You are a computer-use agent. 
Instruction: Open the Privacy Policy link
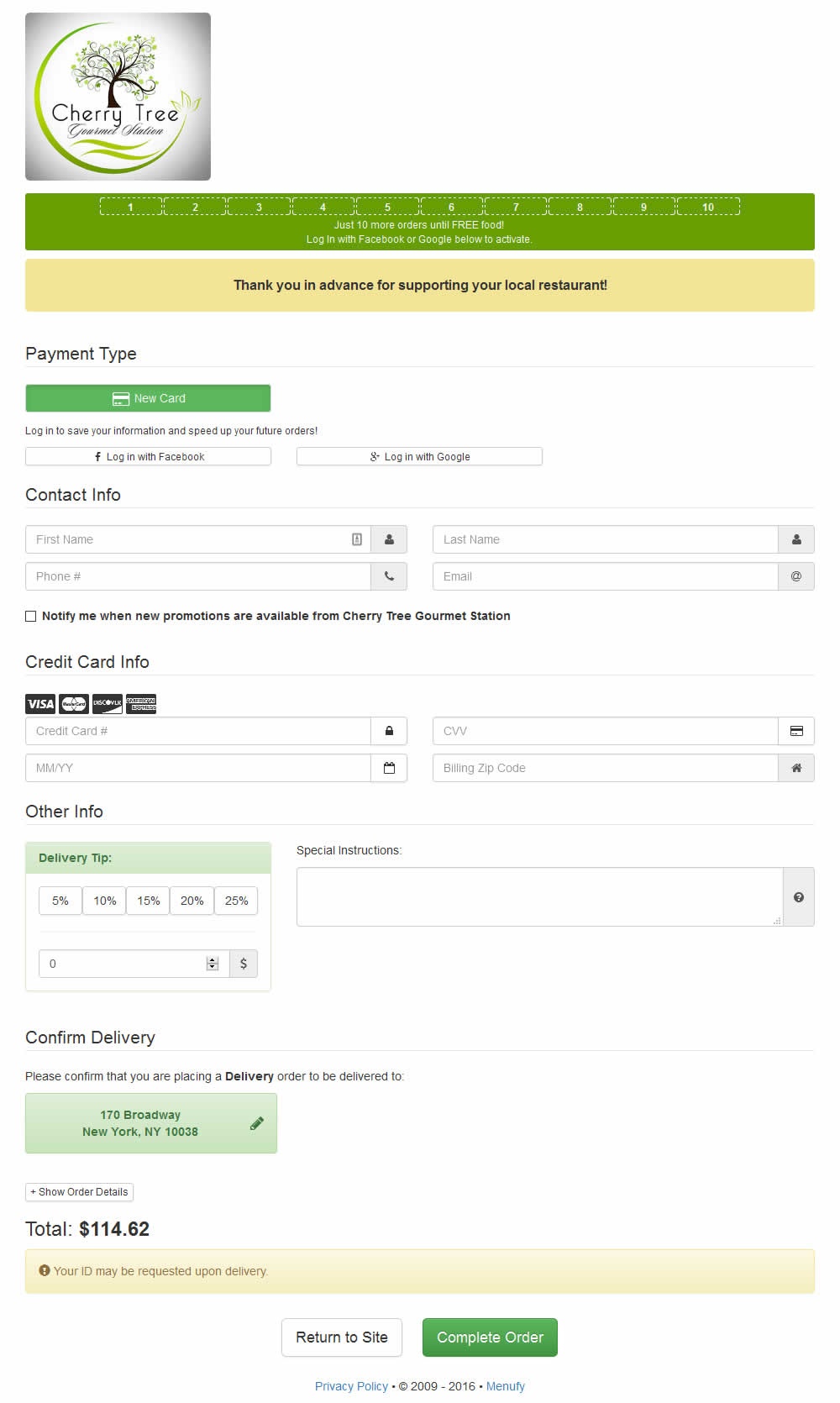351,1386
